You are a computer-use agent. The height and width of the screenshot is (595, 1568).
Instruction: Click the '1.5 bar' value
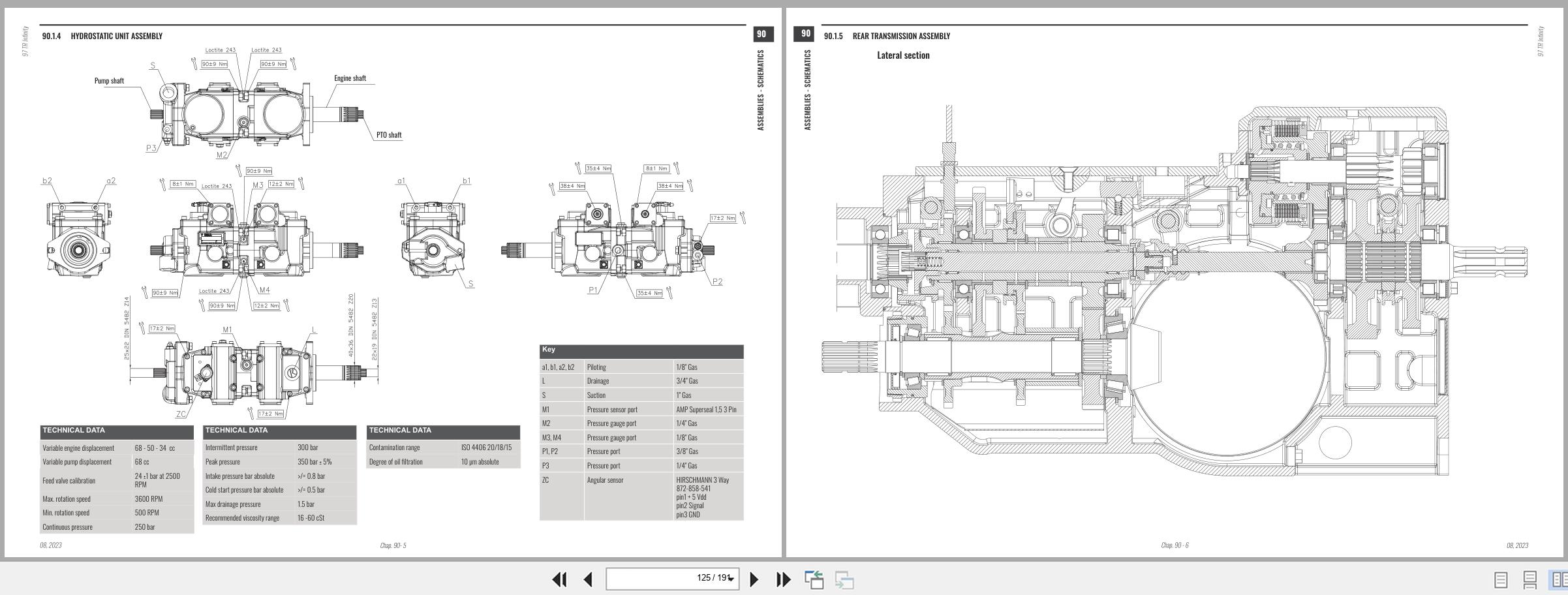pos(306,504)
